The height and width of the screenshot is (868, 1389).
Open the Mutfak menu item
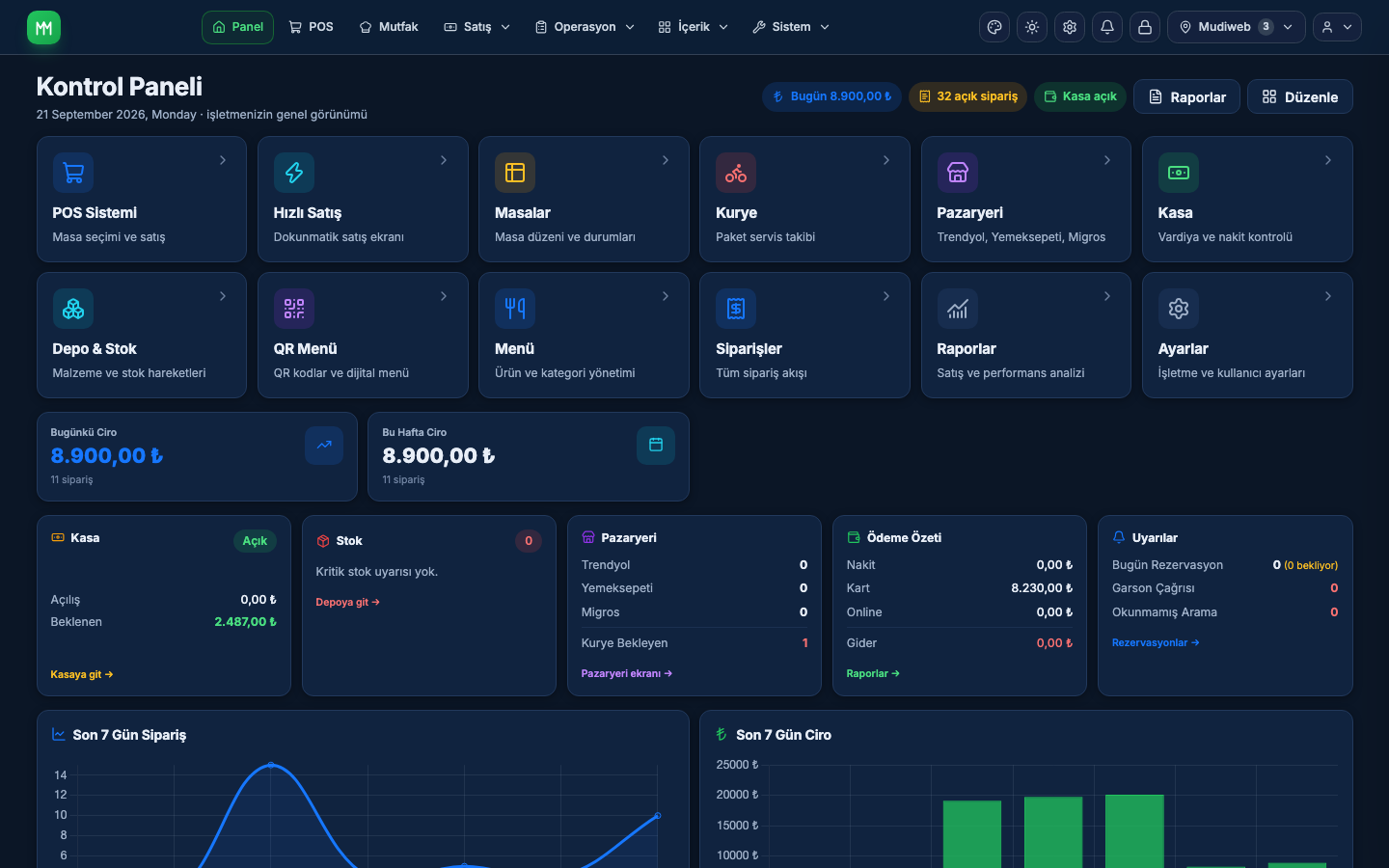389,27
